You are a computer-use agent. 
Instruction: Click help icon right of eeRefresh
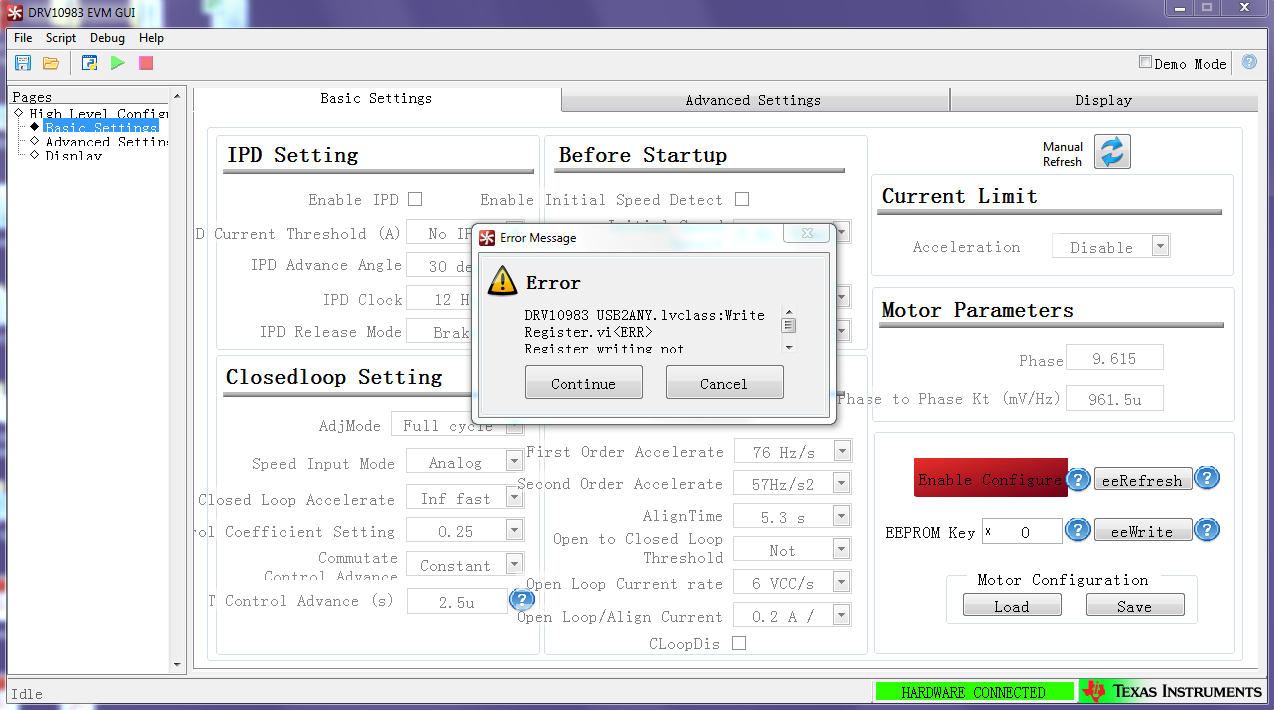1207,478
